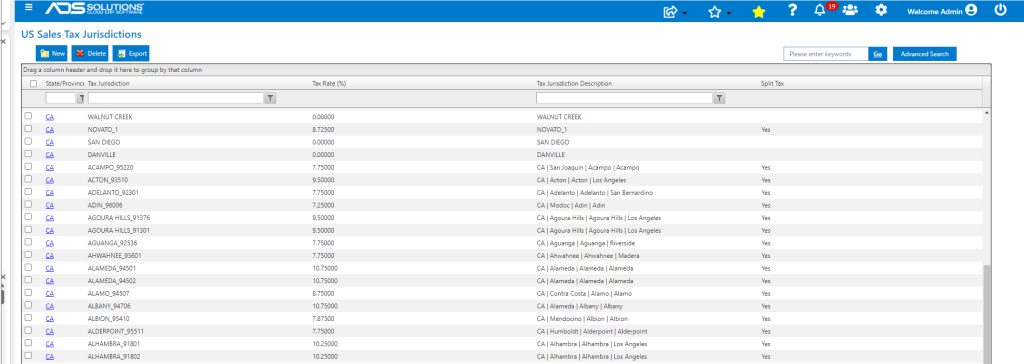Screen dimensions: 1024x364
Task: Open settings gear icon
Action: [881, 10]
